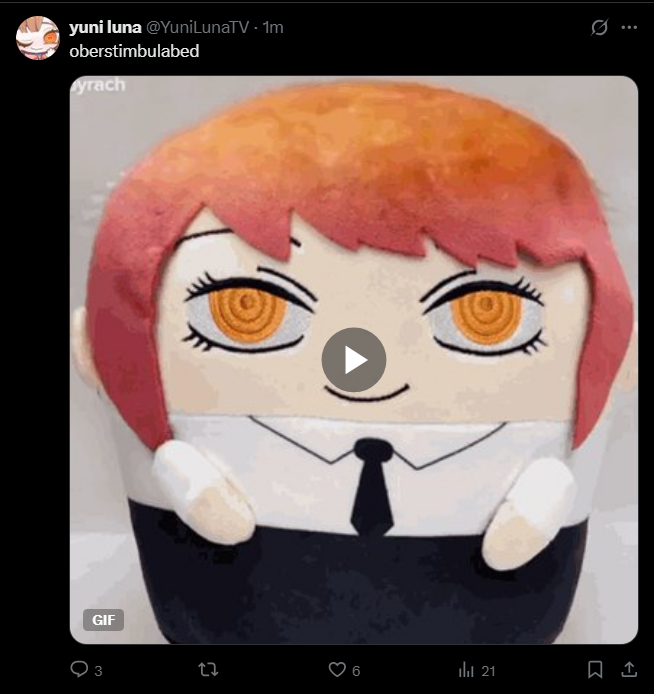
Task: Open the plush doll GIF image
Action: pyautogui.click(x=354, y=360)
